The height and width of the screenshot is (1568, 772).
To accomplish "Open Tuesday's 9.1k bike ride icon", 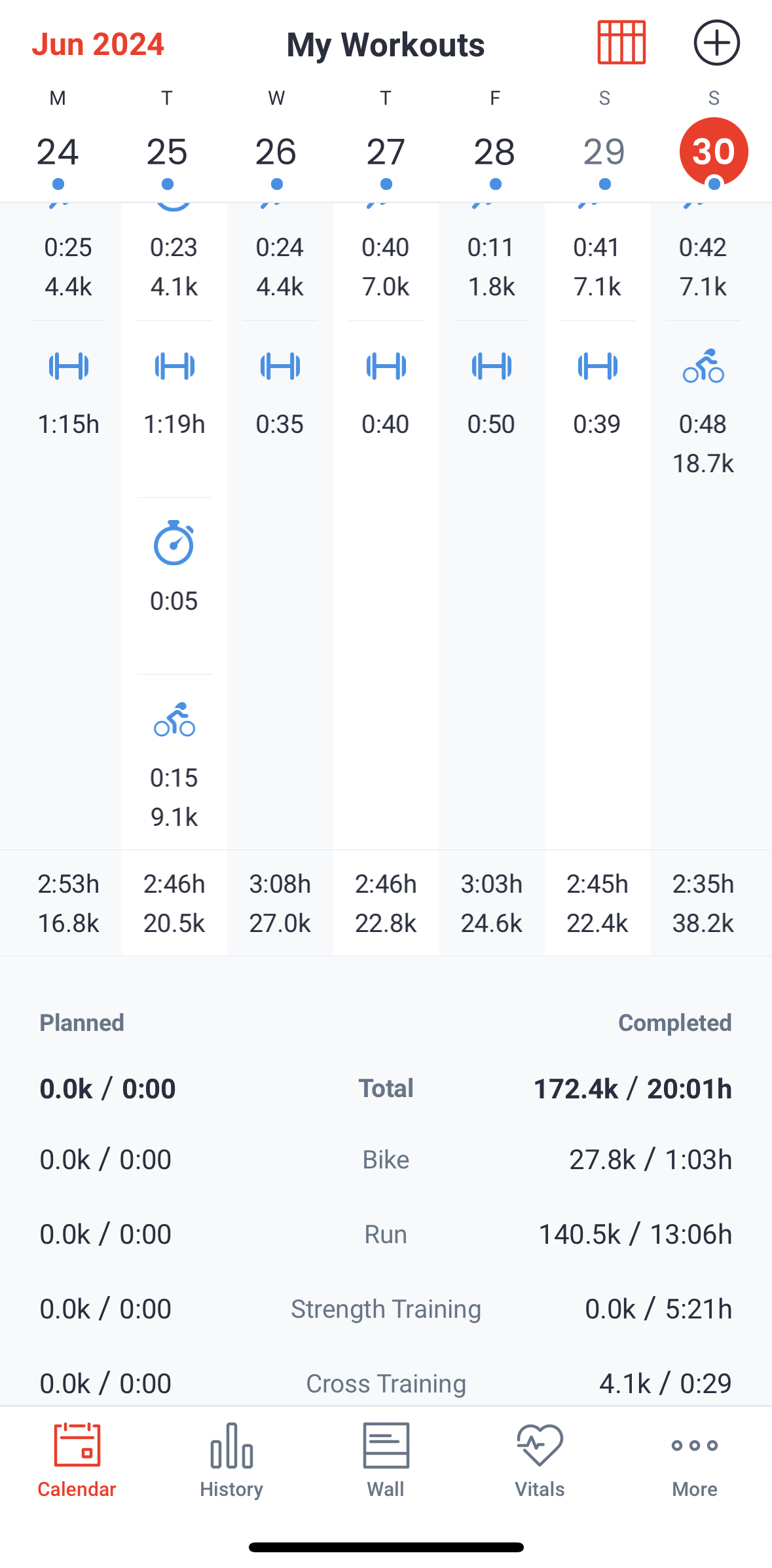I will (x=174, y=720).
